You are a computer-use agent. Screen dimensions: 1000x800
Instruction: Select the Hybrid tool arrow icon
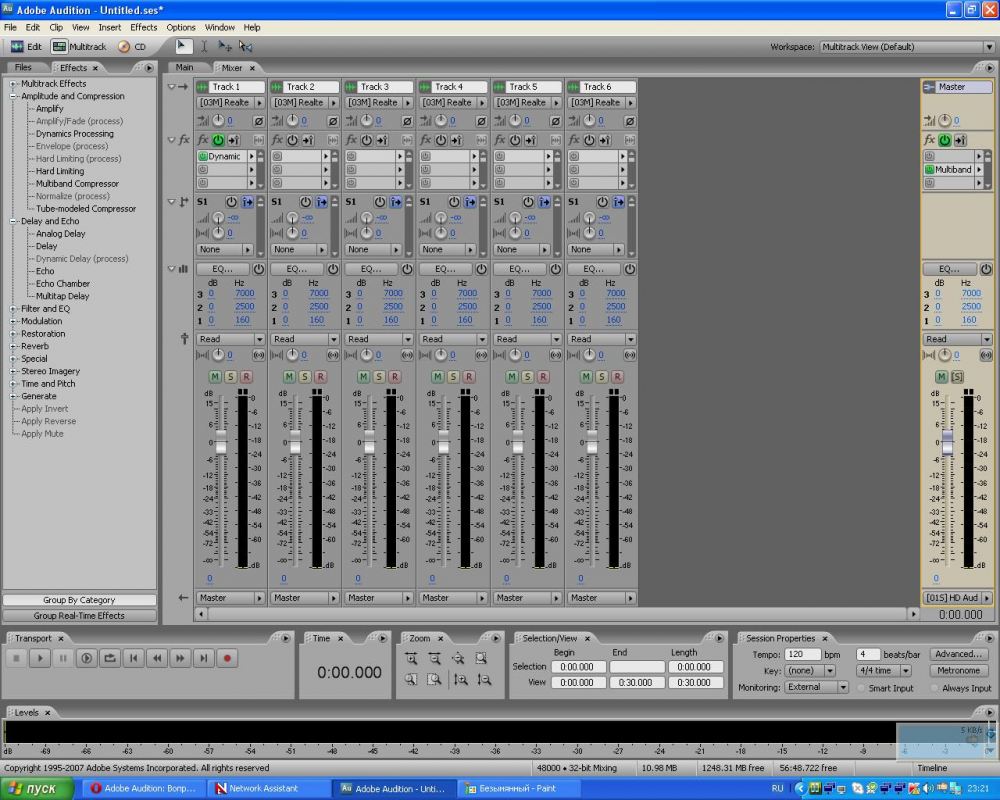pos(183,46)
